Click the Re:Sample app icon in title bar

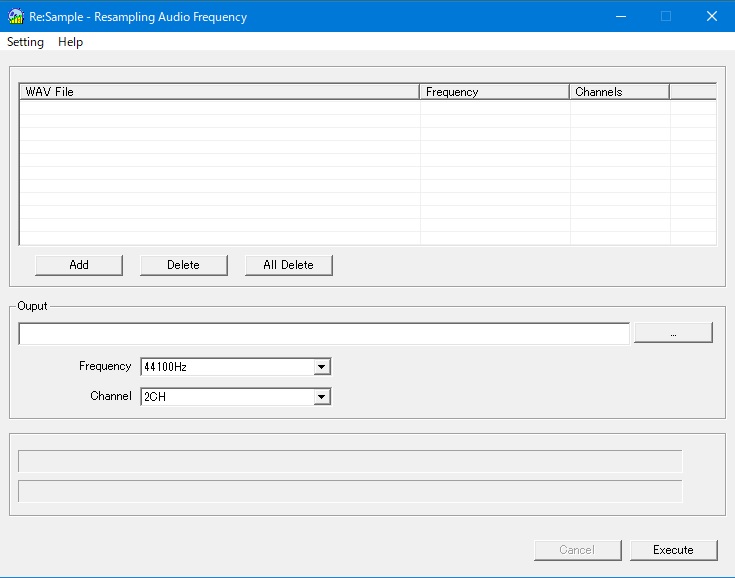tap(15, 16)
